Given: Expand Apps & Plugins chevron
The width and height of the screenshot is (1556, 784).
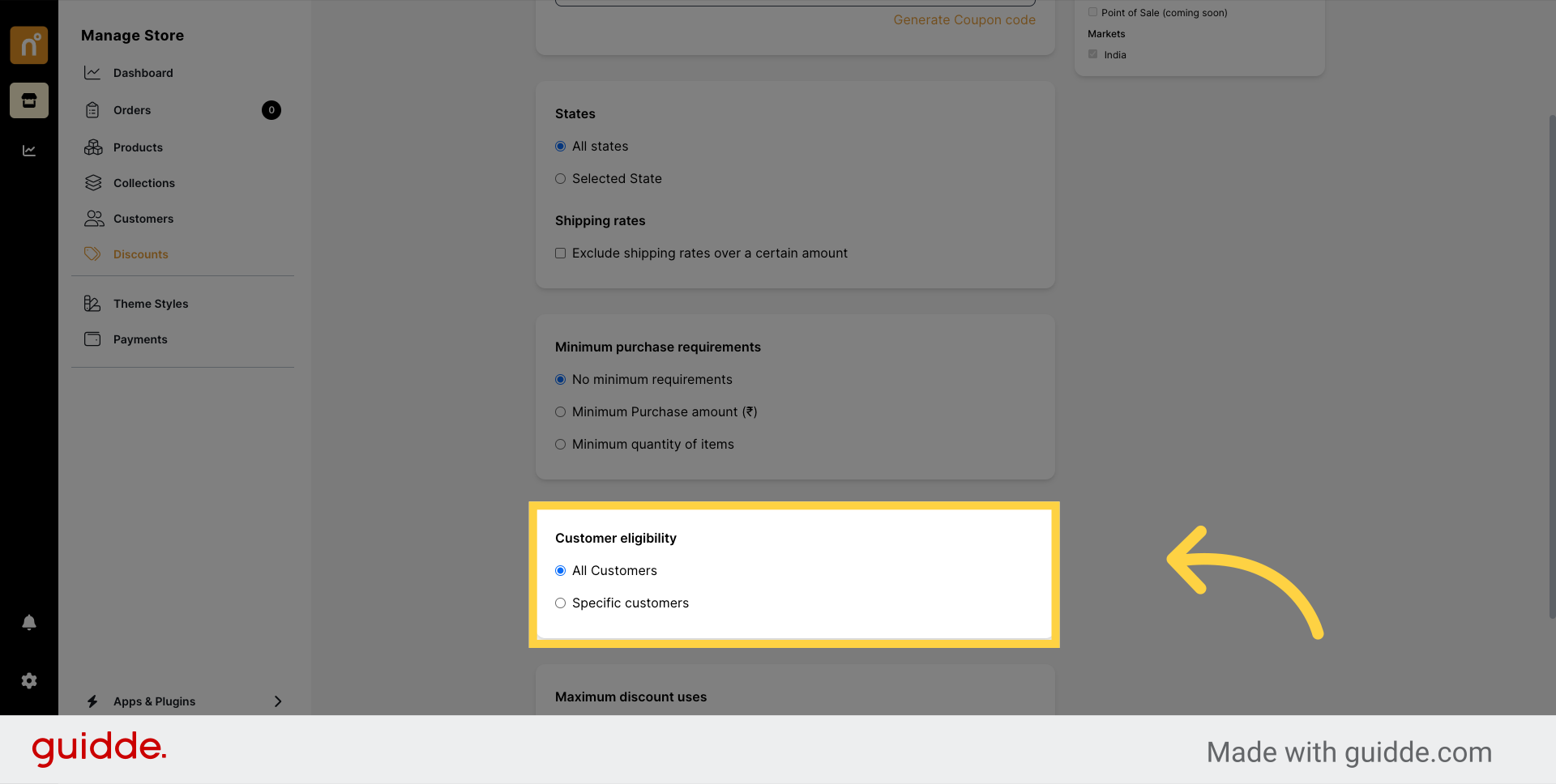Looking at the screenshot, I should [278, 701].
